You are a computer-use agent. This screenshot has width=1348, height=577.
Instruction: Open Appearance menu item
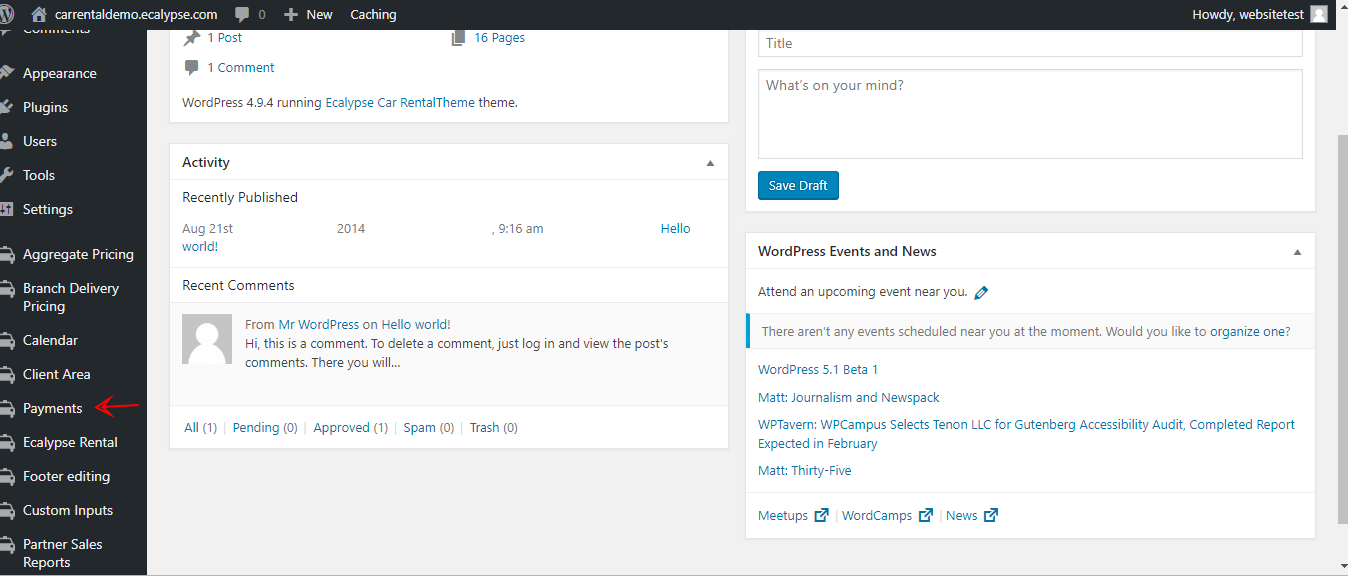(59, 73)
